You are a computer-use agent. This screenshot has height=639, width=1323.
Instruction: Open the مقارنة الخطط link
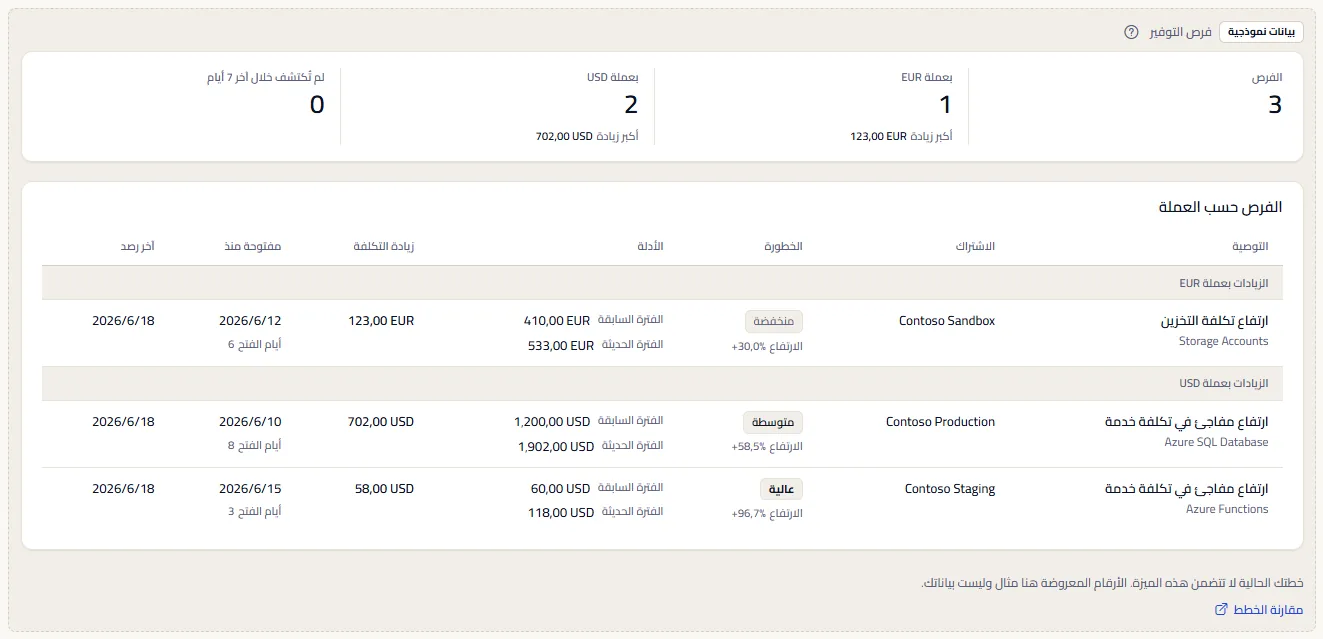point(1268,609)
